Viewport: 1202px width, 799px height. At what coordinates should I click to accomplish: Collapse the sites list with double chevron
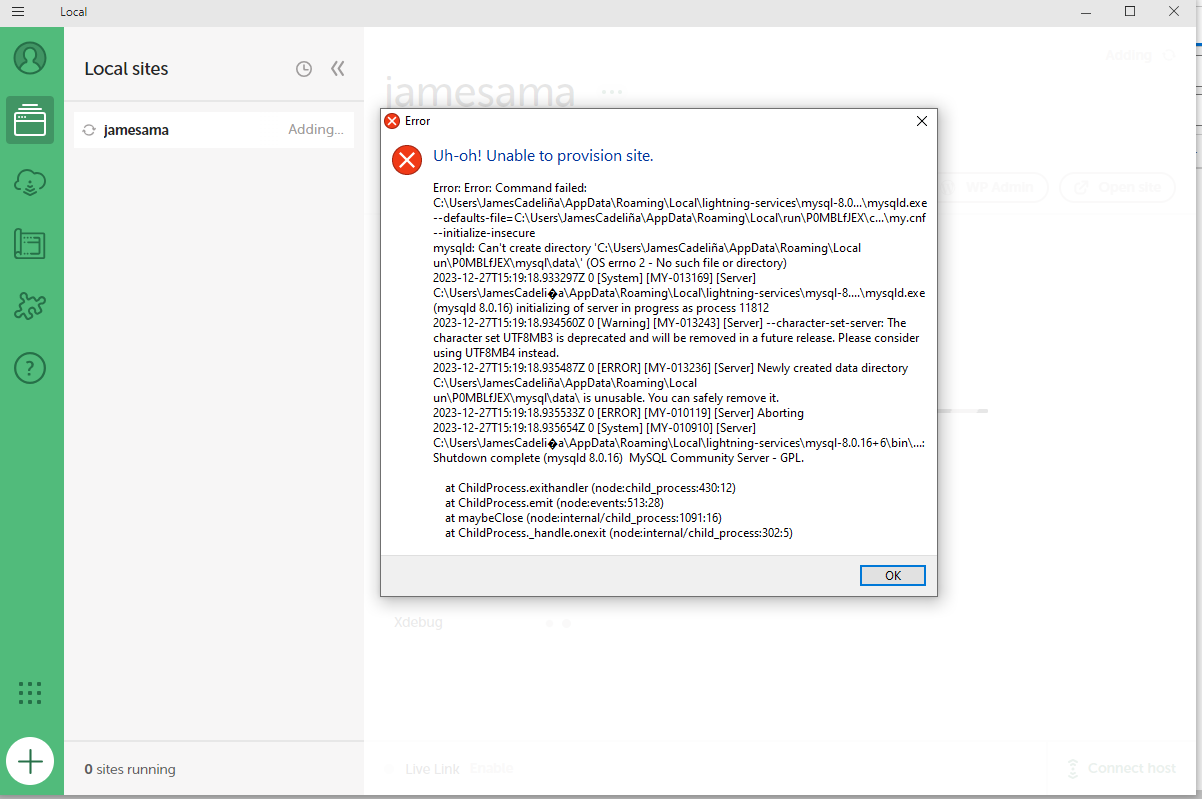point(338,68)
